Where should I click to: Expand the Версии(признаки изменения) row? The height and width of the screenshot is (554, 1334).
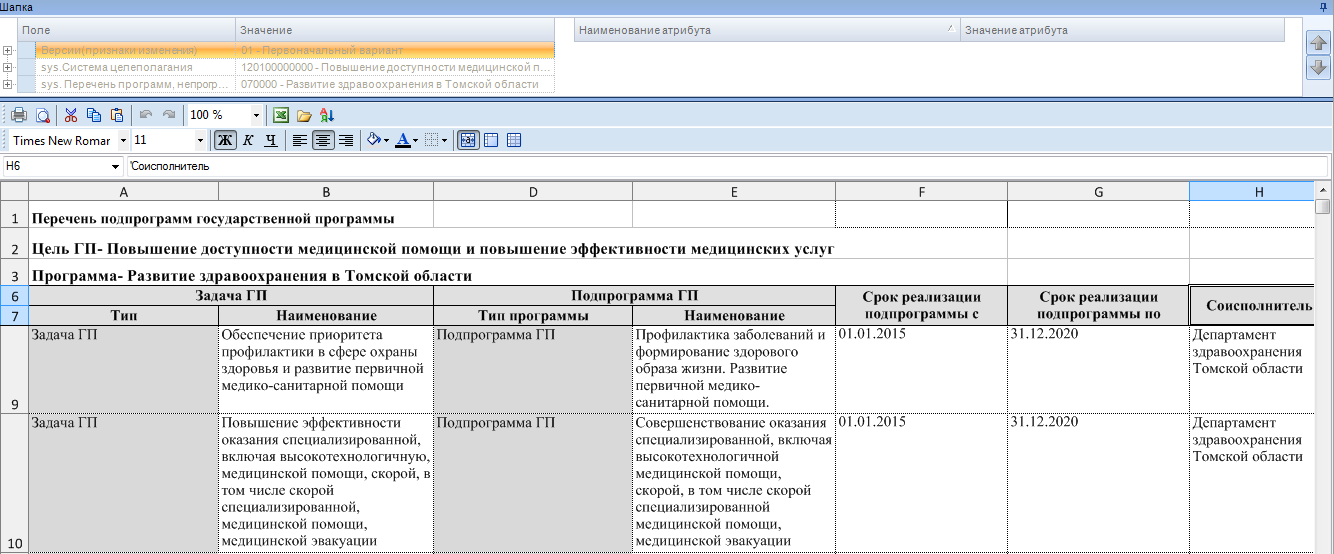click(x=8, y=50)
